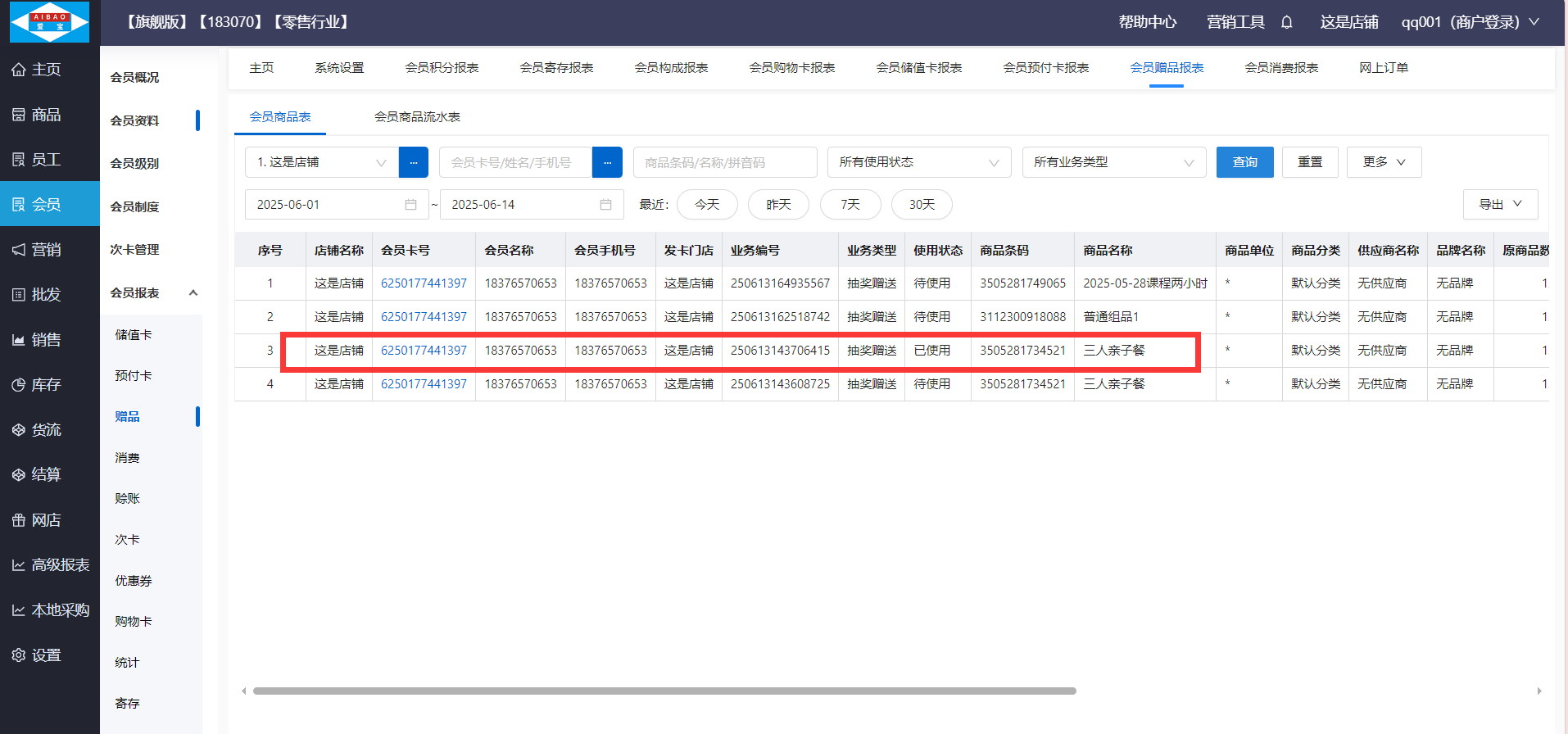Open the 营销 megaphone sidebar item
The width and height of the screenshot is (1568, 734).
pos(19,250)
